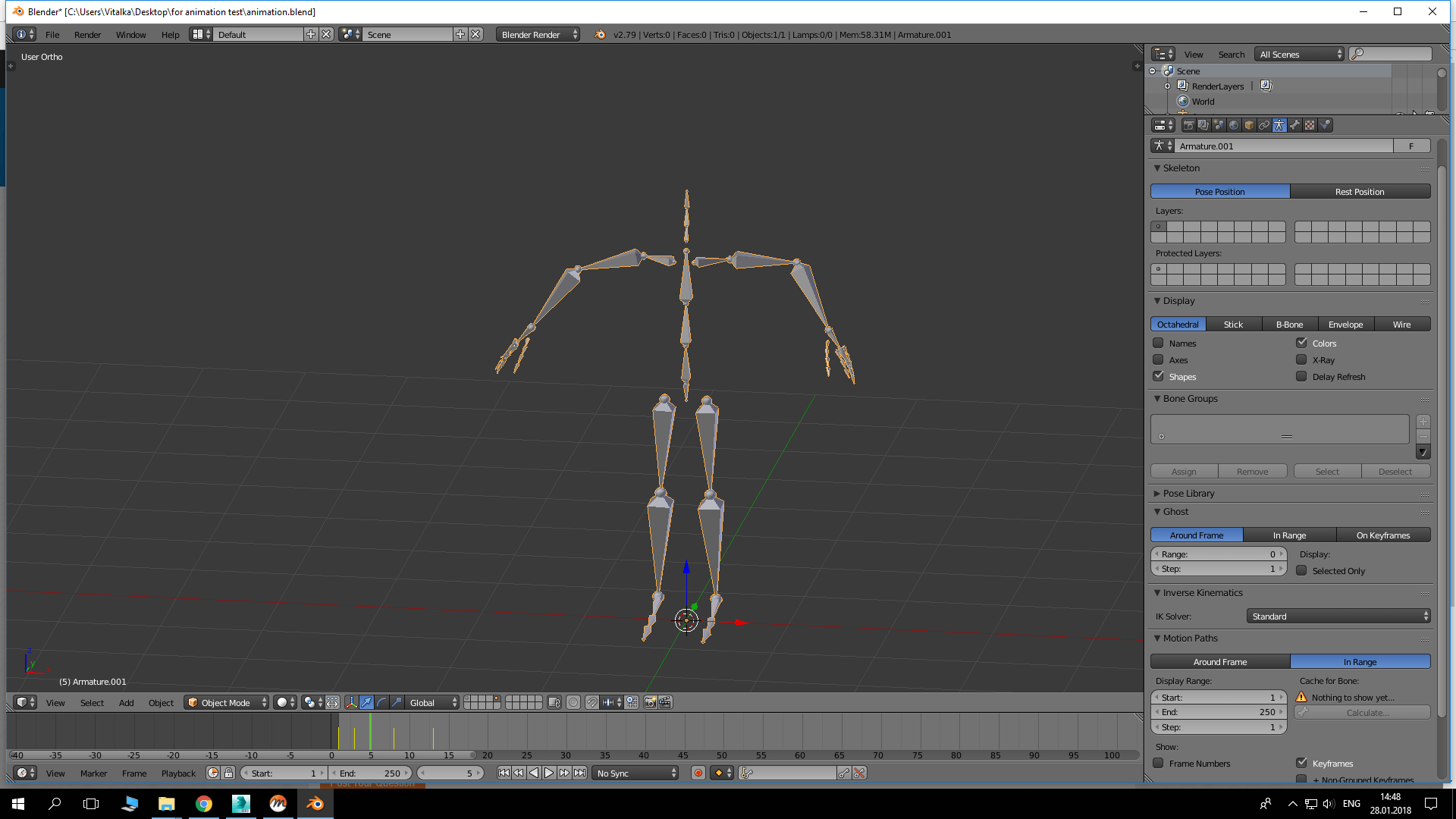The image size is (1456, 819).
Task: Click the Rest Position button
Action: (x=1360, y=191)
